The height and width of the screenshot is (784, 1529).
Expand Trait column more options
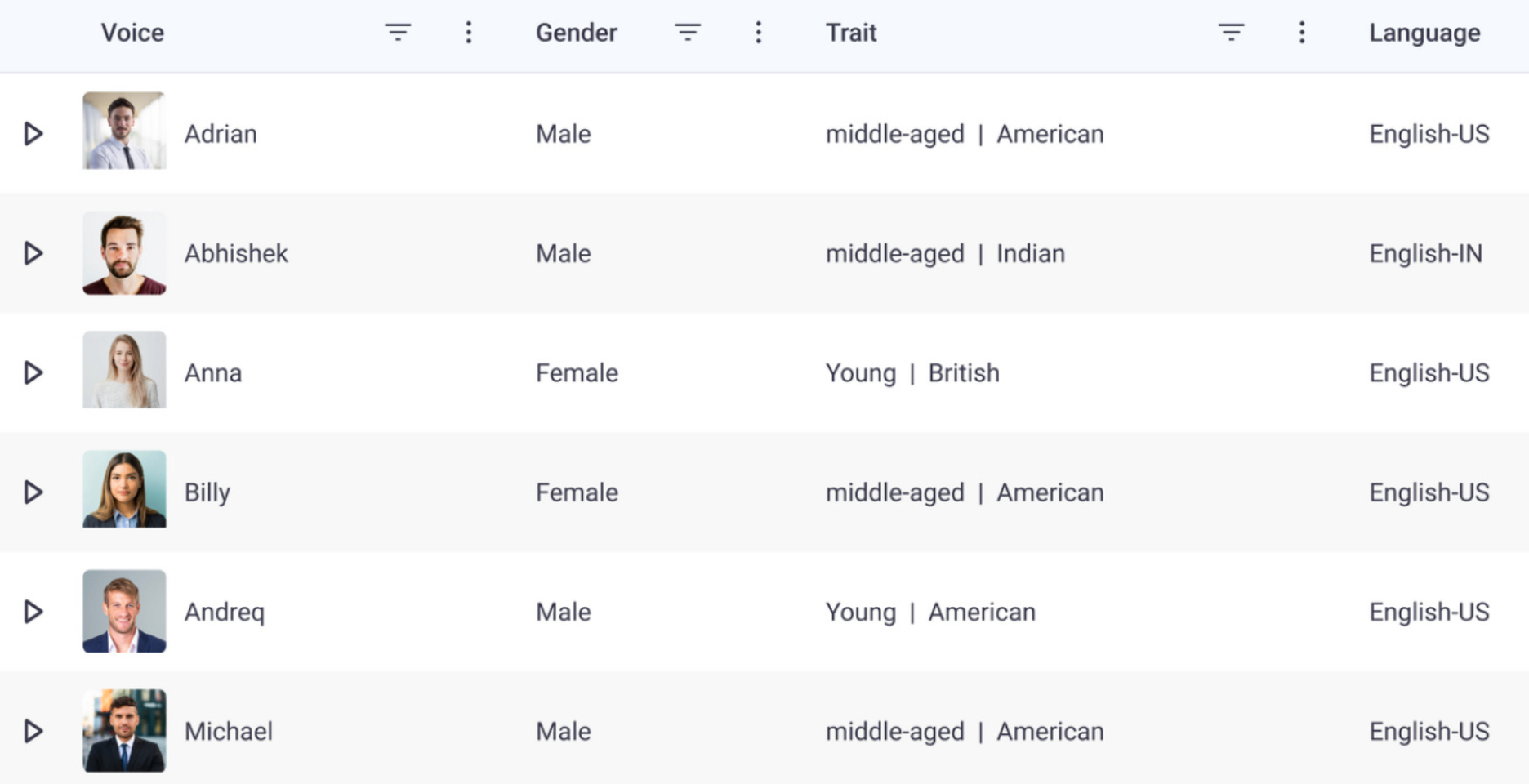pos(1302,33)
